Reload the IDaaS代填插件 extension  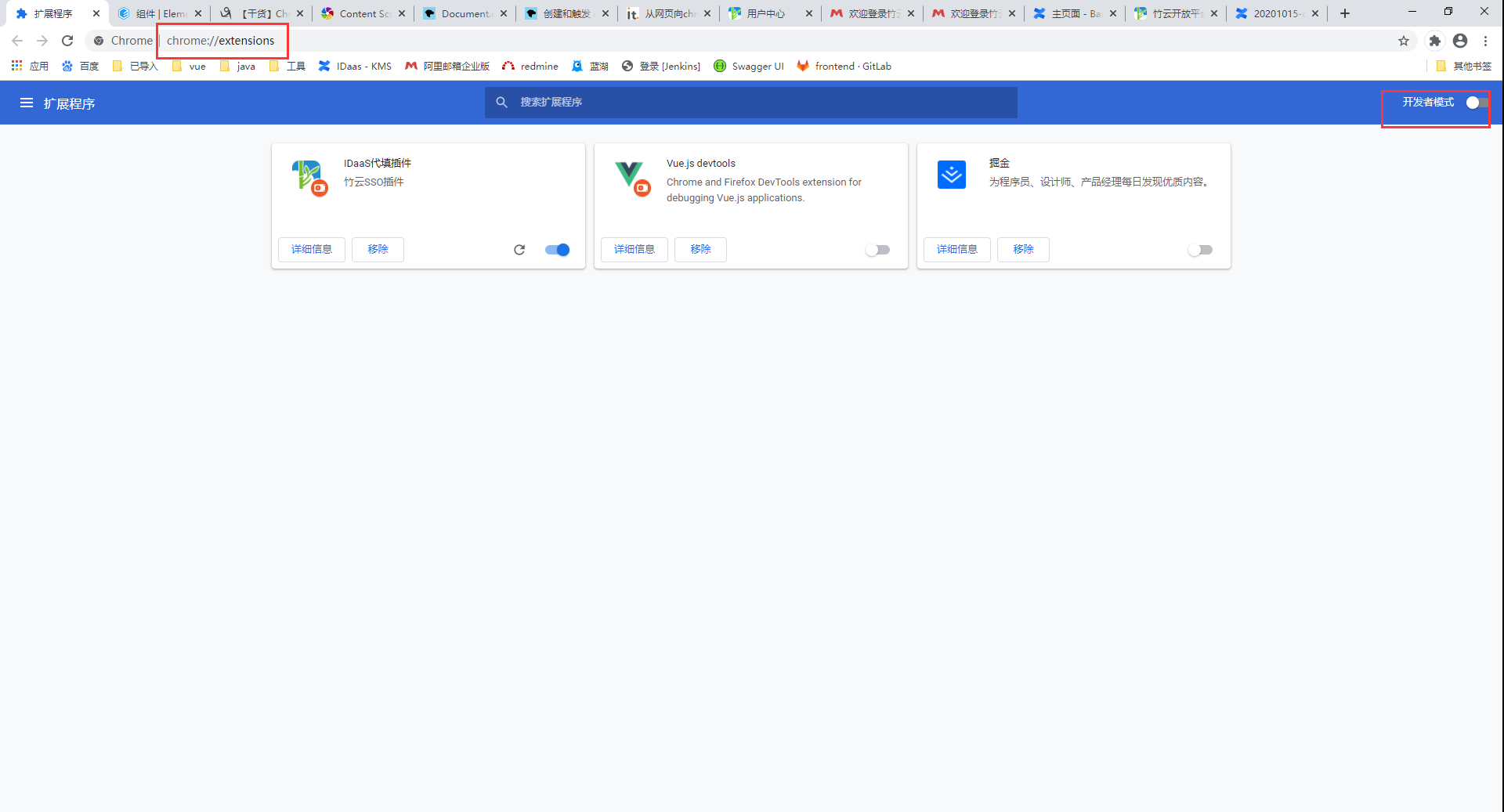[x=519, y=250]
